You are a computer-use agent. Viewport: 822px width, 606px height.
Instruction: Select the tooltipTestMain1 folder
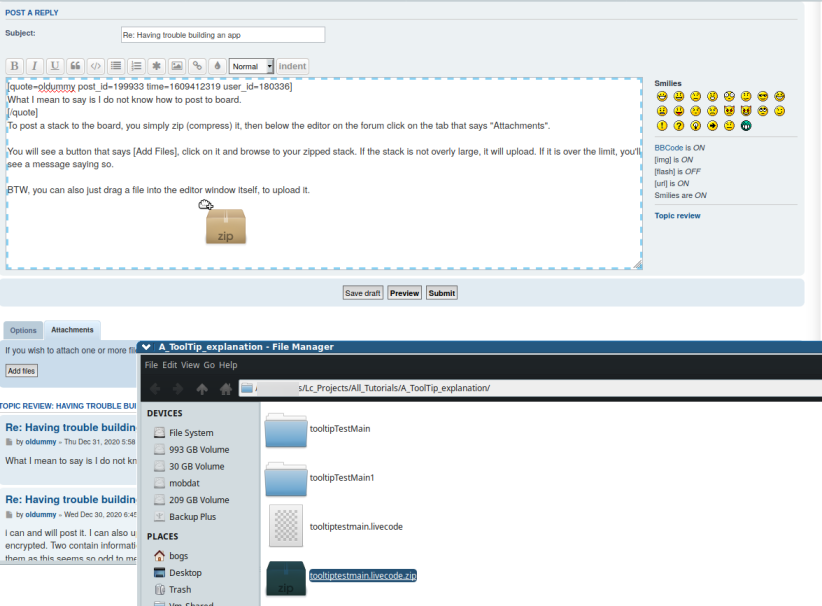319,478
